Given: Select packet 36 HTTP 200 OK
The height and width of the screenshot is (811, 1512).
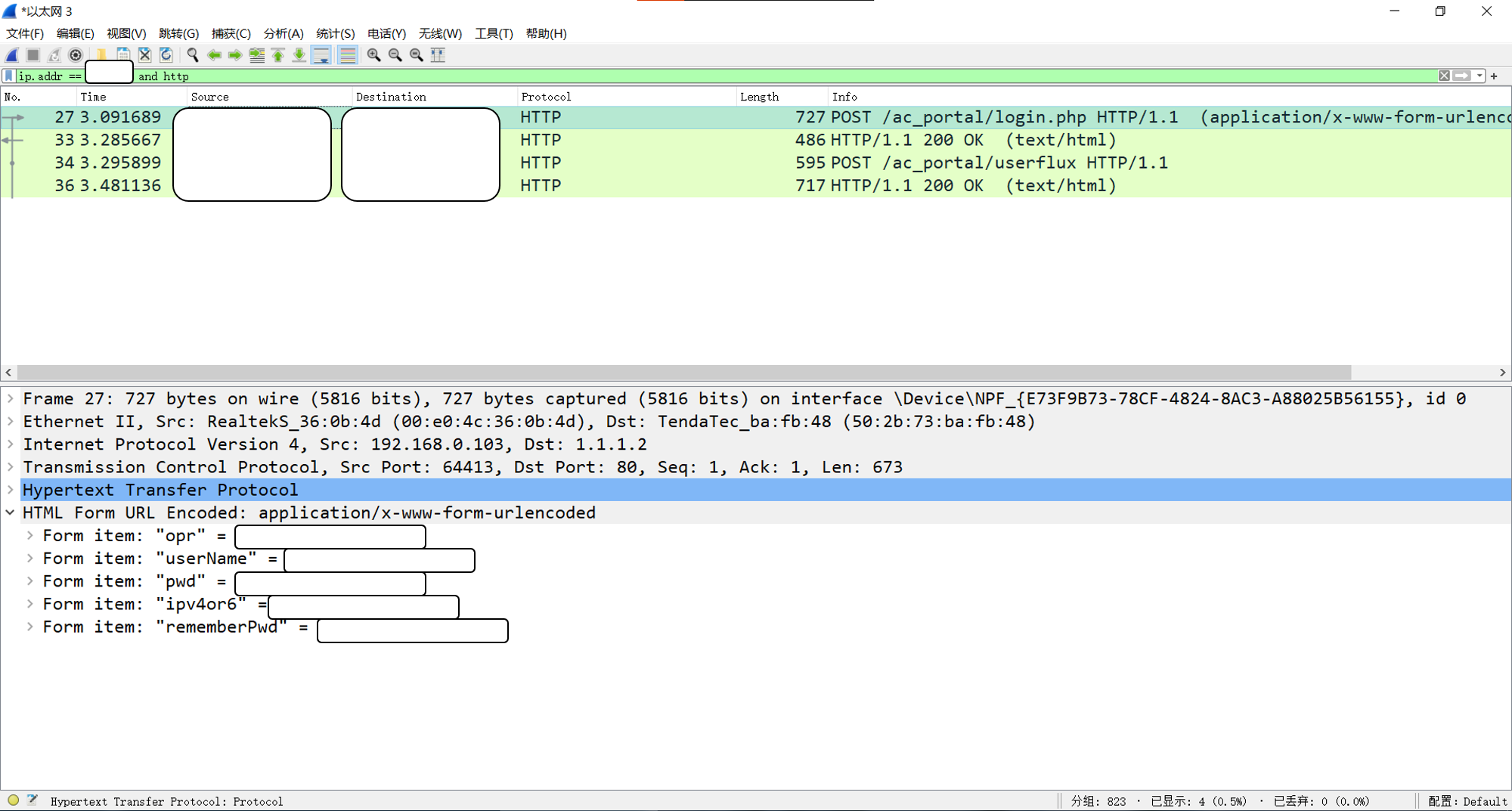Looking at the screenshot, I should tap(756, 185).
